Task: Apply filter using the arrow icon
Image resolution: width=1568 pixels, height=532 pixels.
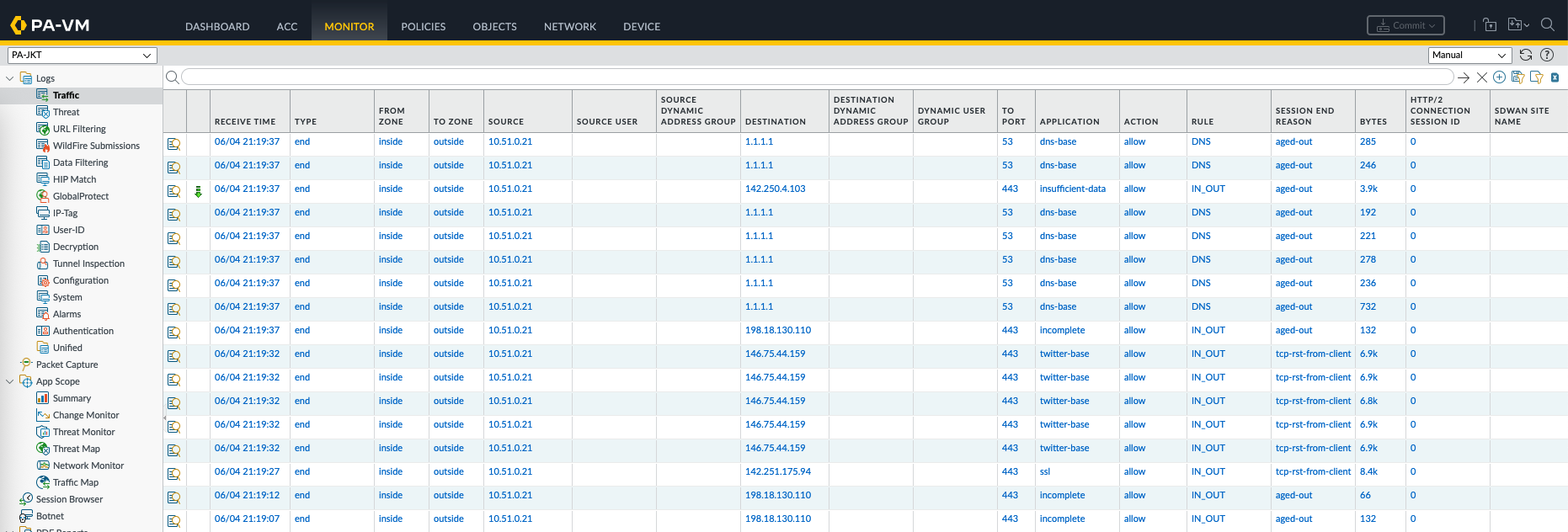Action: (1464, 77)
